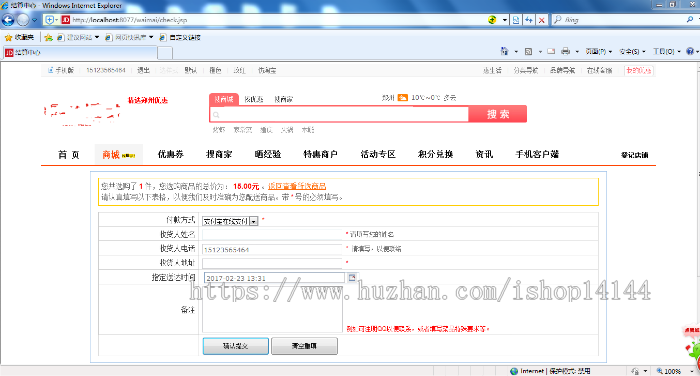Viewport: 700px width, 376px height.
Task: Click the red JD site icon in address bar
Action: pyautogui.click(x=66, y=20)
